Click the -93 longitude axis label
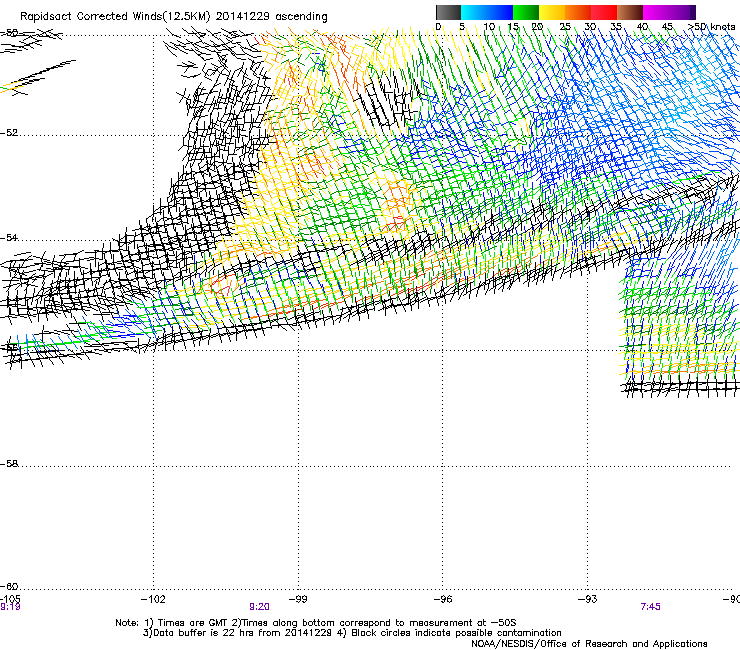740x650 pixels. coord(588,599)
